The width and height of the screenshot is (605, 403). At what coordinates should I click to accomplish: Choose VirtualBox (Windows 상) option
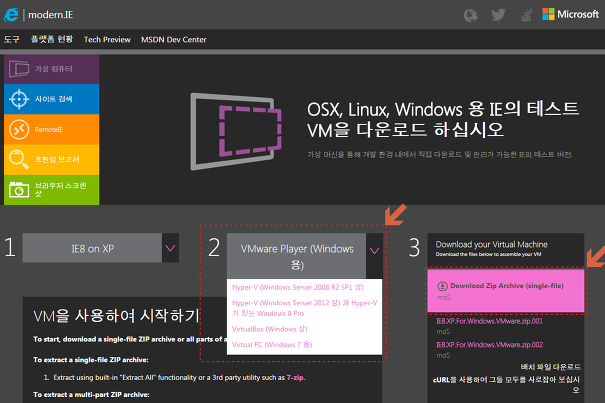click(x=270, y=329)
